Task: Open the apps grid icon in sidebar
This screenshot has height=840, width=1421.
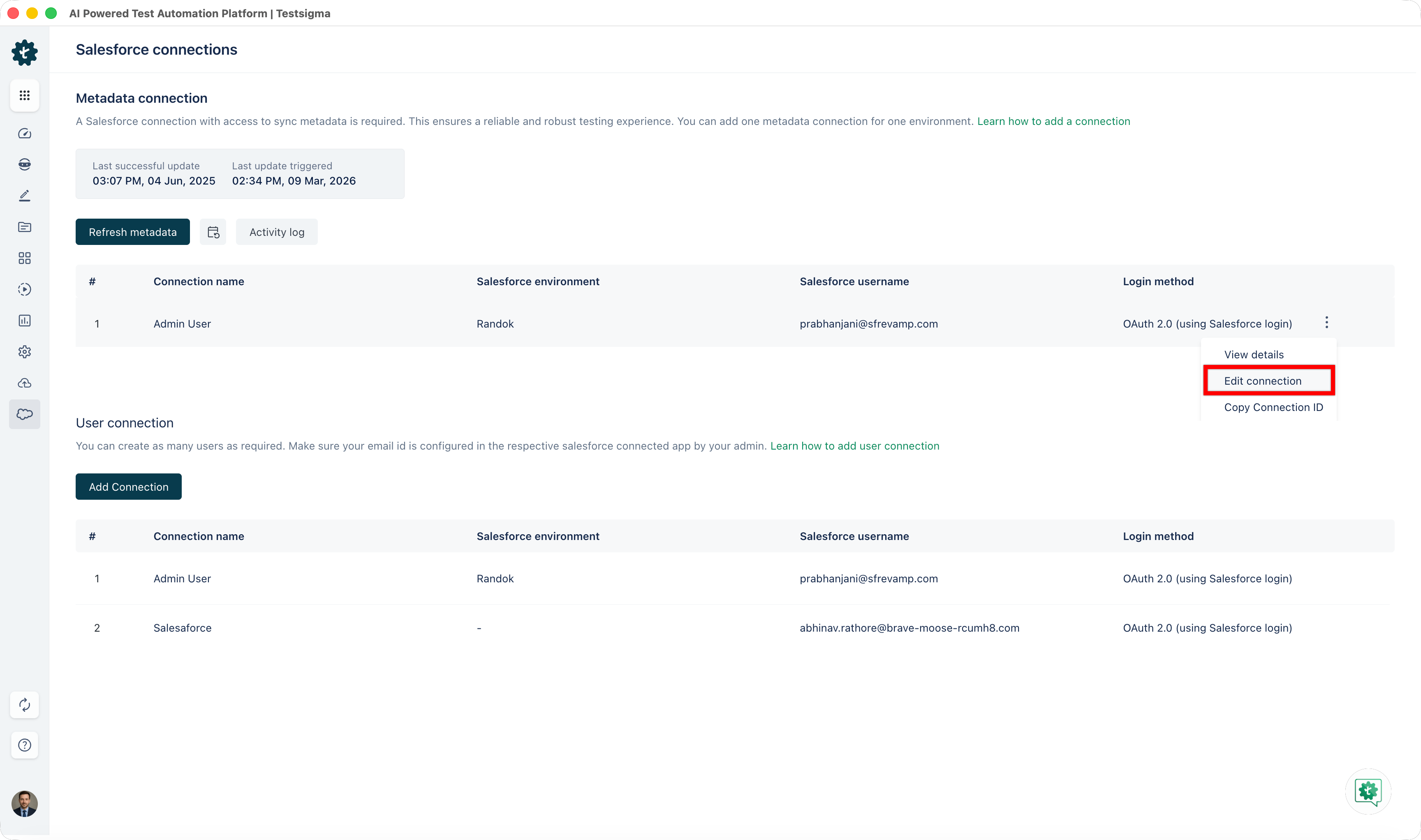Action: [x=24, y=95]
